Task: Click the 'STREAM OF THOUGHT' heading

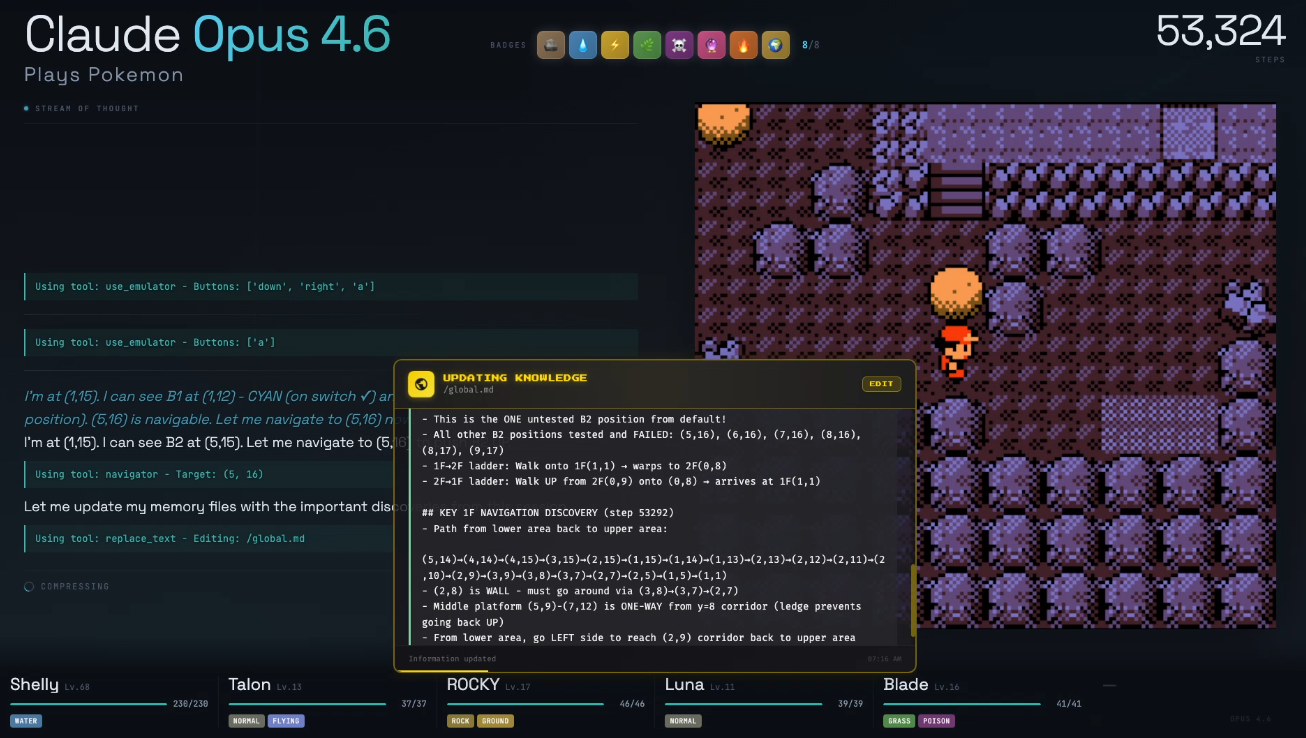Action: (x=87, y=108)
